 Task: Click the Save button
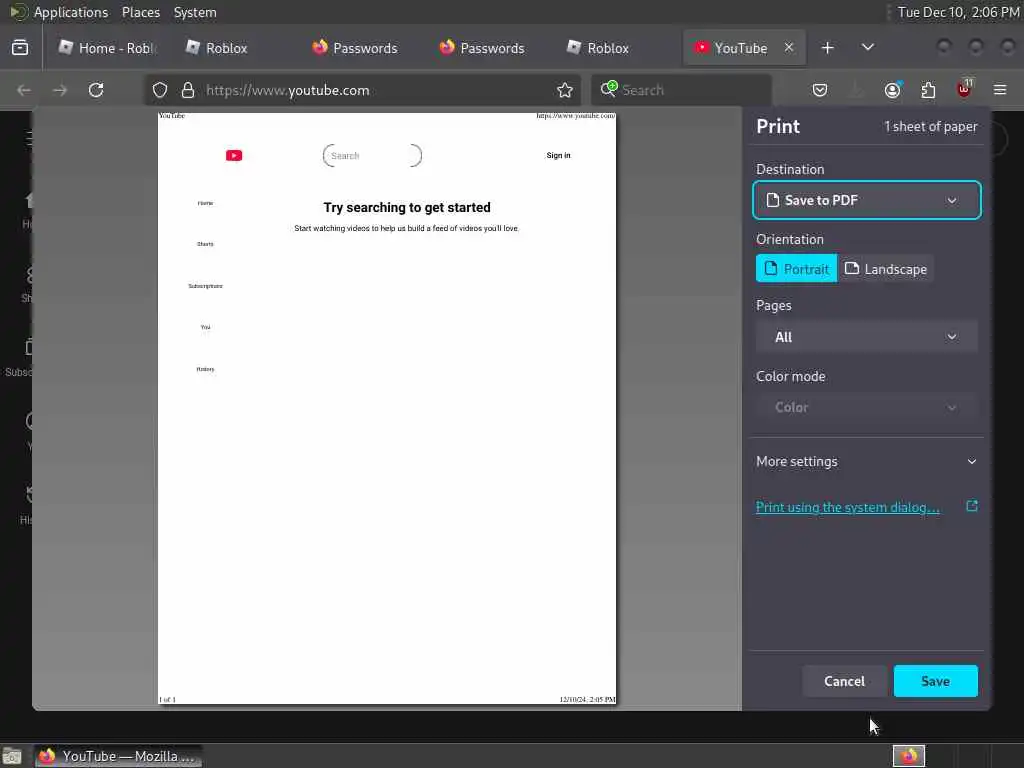[x=935, y=680]
